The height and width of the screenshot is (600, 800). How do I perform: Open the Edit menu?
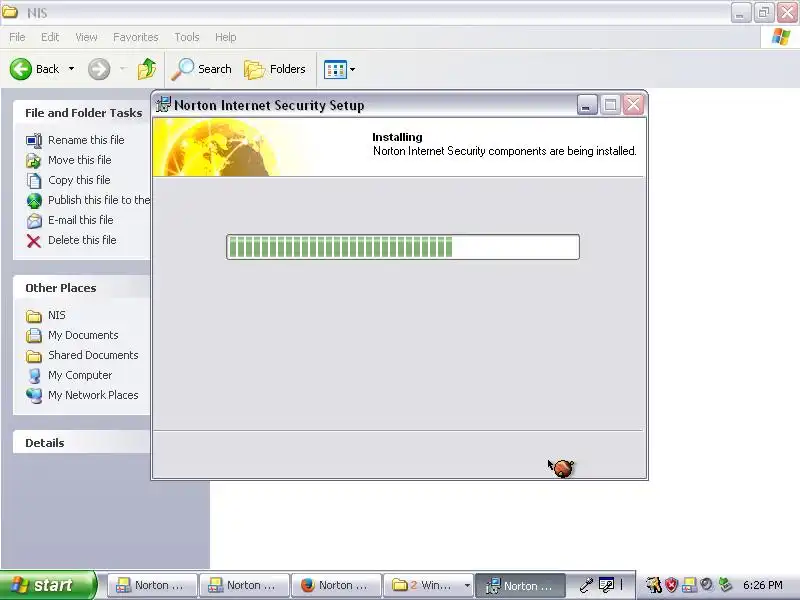[50, 37]
